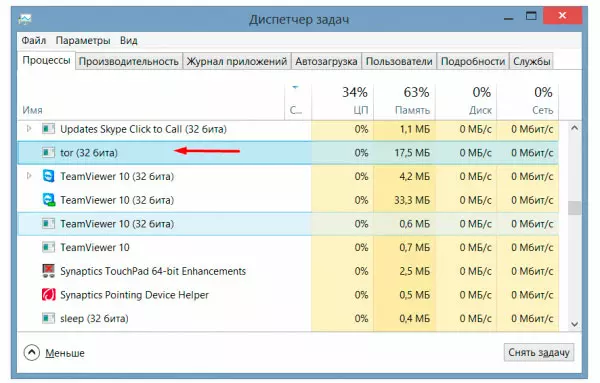Switch to the Производительность tab

[x=129, y=61]
